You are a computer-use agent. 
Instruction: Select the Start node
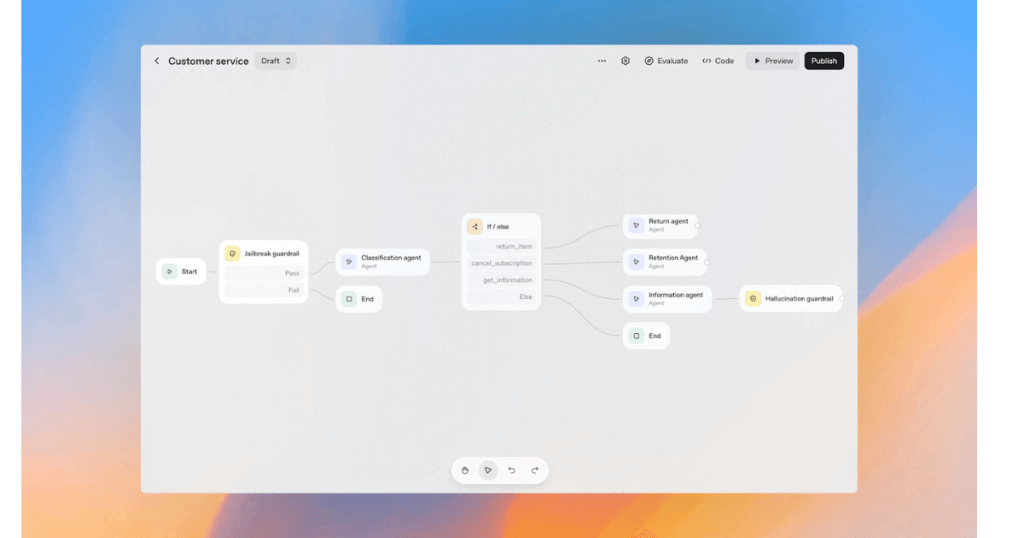click(x=181, y=271)
